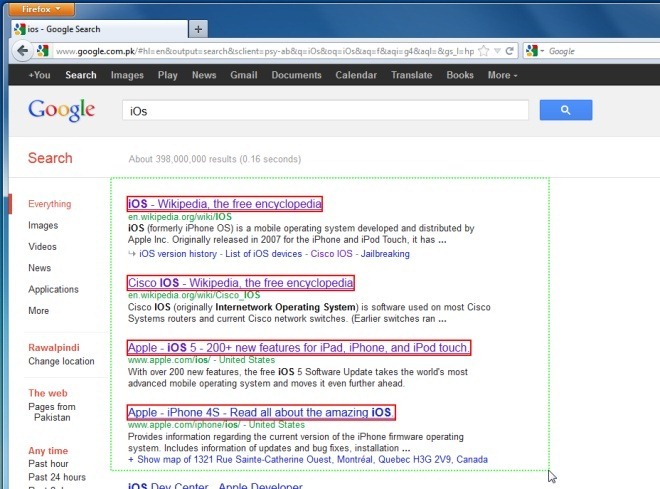Image resolution: width=660 pixels, height=489 pixels.
Task: Open 'Apple - iPhone 4S' result link
Action: (261, 412)
